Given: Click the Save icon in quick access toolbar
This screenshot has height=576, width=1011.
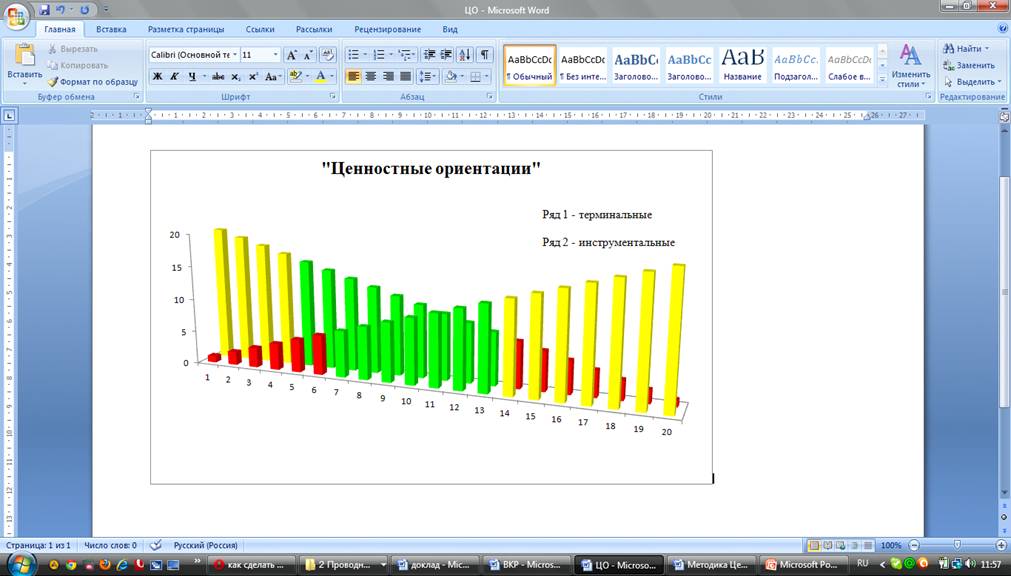Looking at the screenshot, I should coord(44,9).
